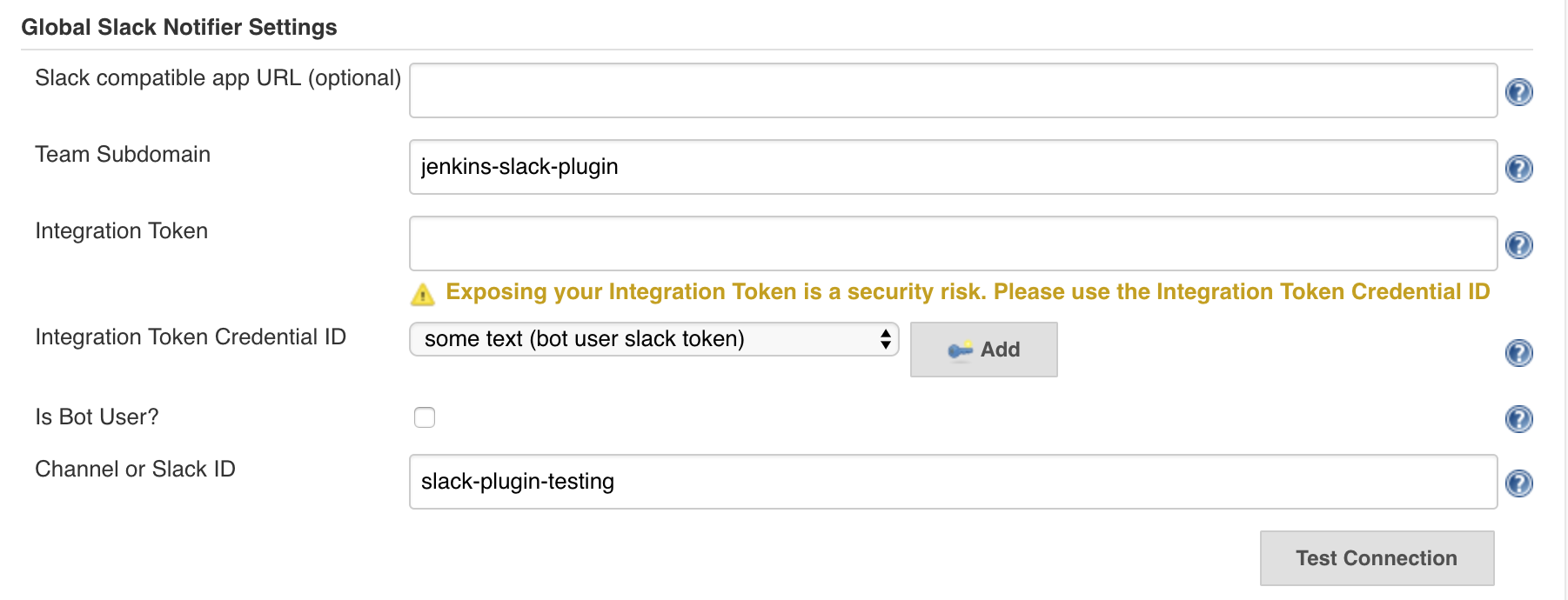Screen dimensions: 1568x600
Task: Click the Channel or Slack ID field
Action: (953, 482)
